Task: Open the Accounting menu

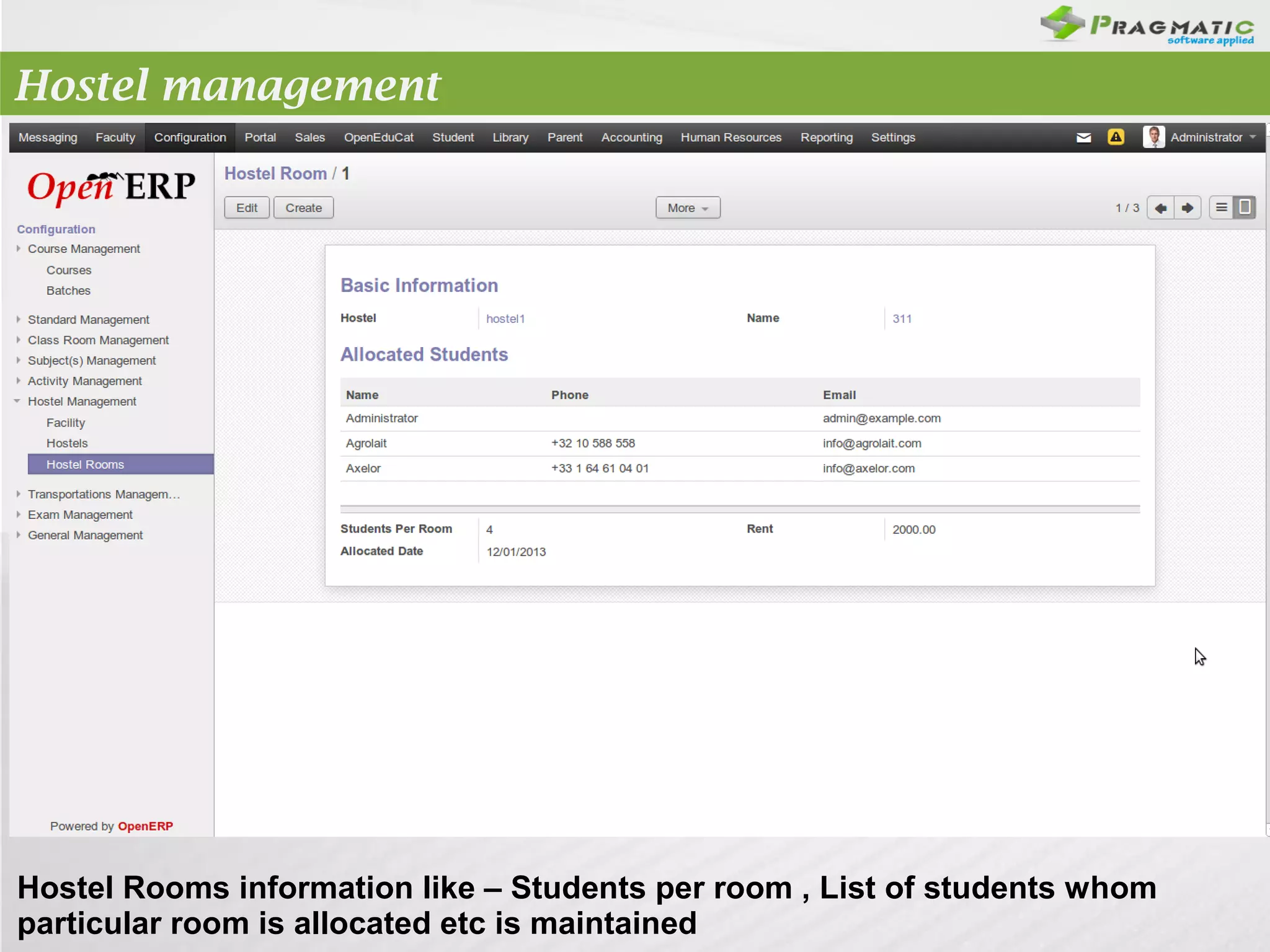Action: click(x=632, y=138)
